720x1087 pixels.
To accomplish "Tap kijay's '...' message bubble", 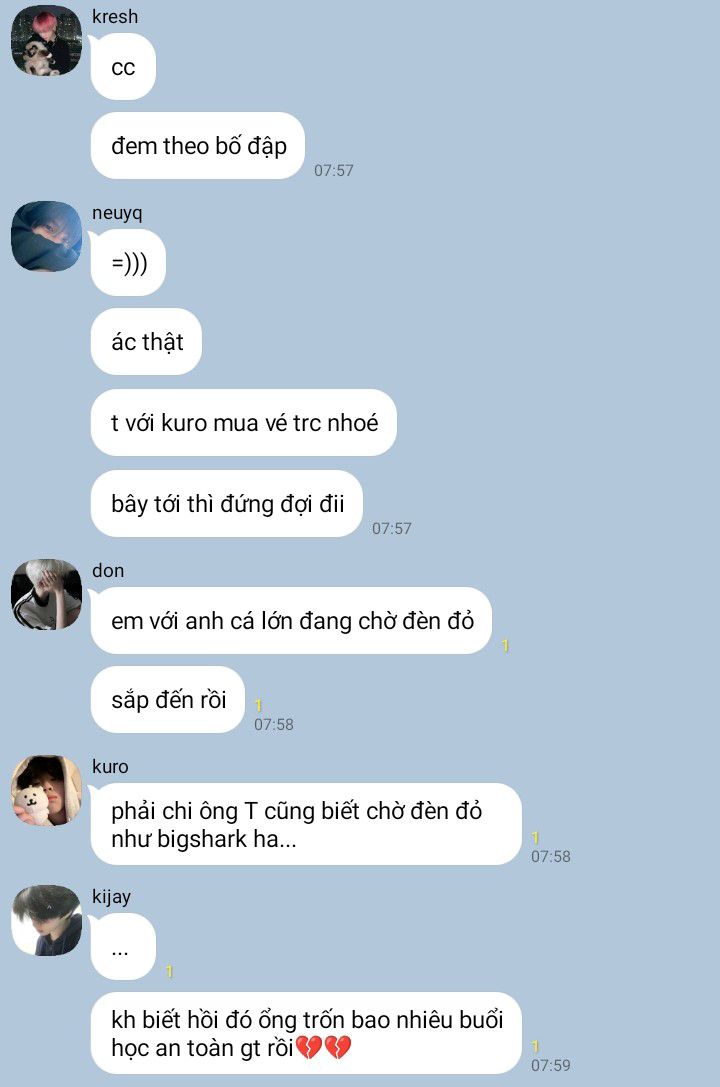I will pos(123,947).
